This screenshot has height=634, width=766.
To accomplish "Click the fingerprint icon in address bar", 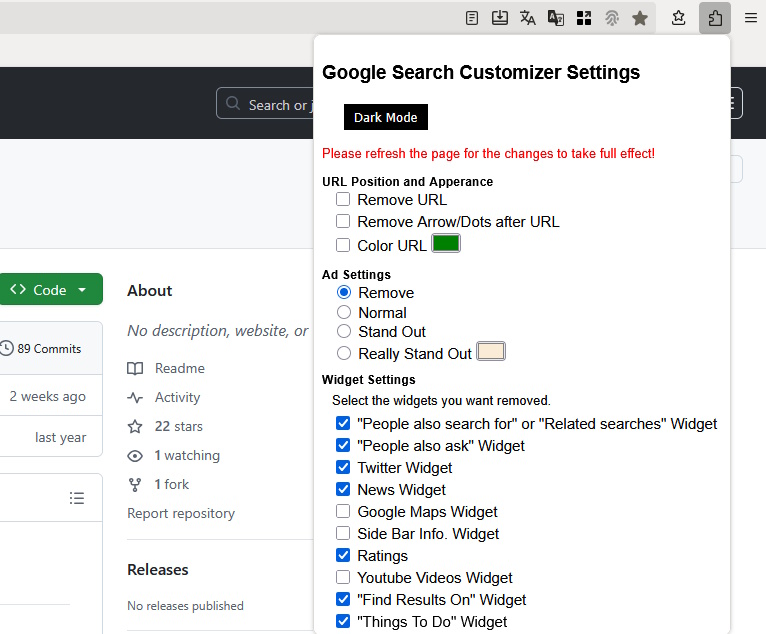I will (x=612, y=18).
